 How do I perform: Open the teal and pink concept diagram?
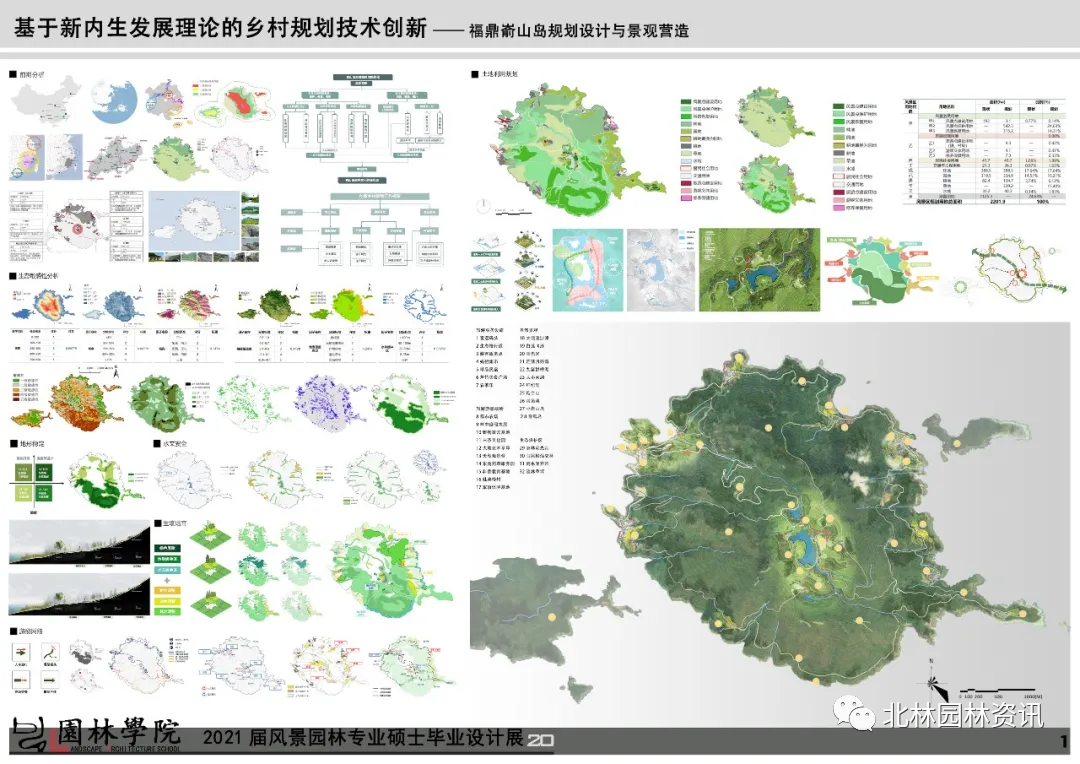(588, 270)
